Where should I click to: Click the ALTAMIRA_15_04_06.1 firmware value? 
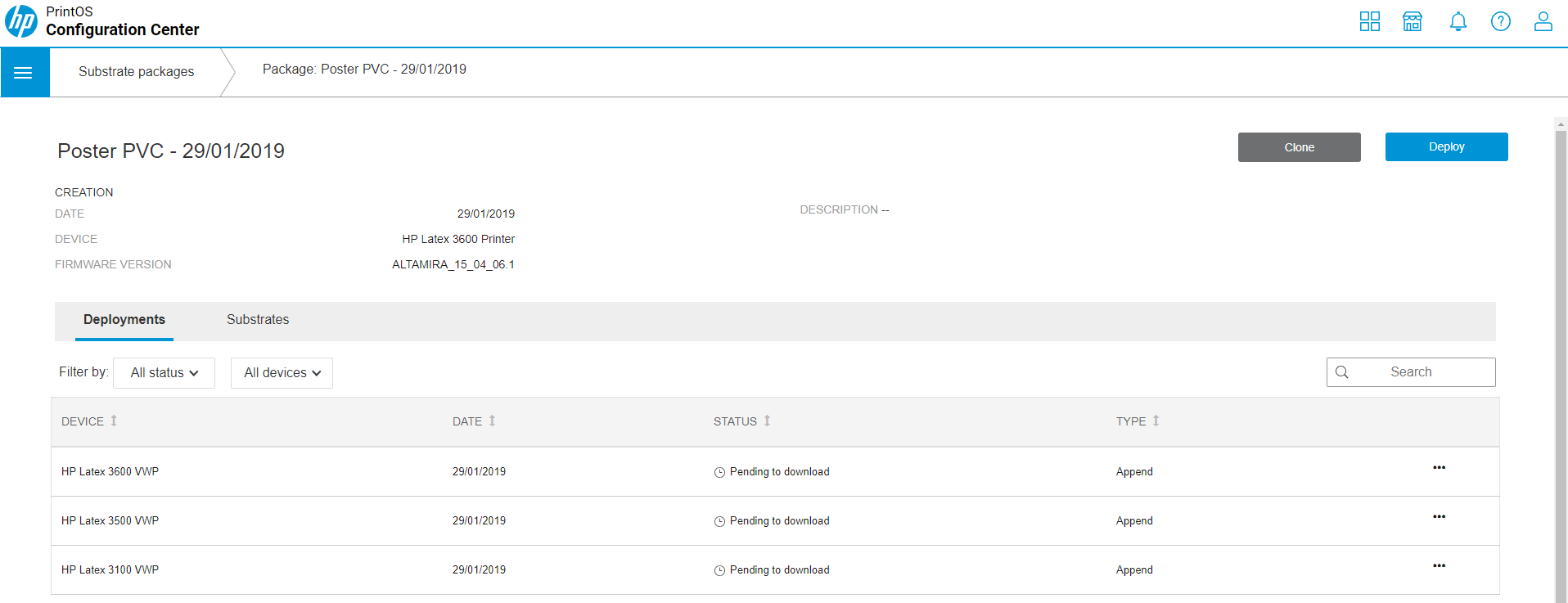[453, 264]
